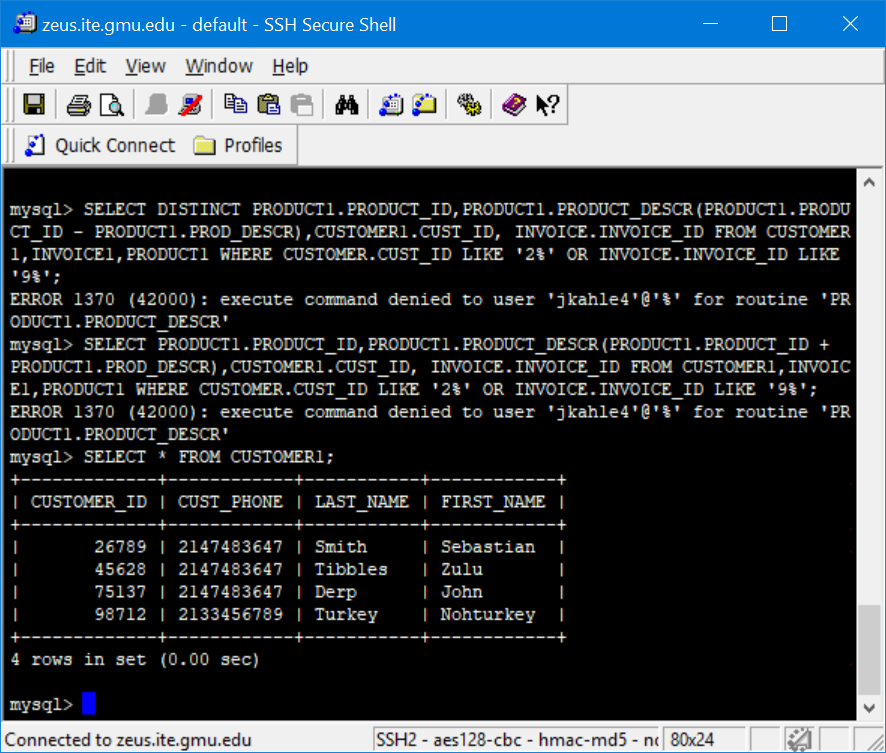Click the window resize grip corner
The width and height of the screenshot is (886, 753).
click(x=874, y=741)
